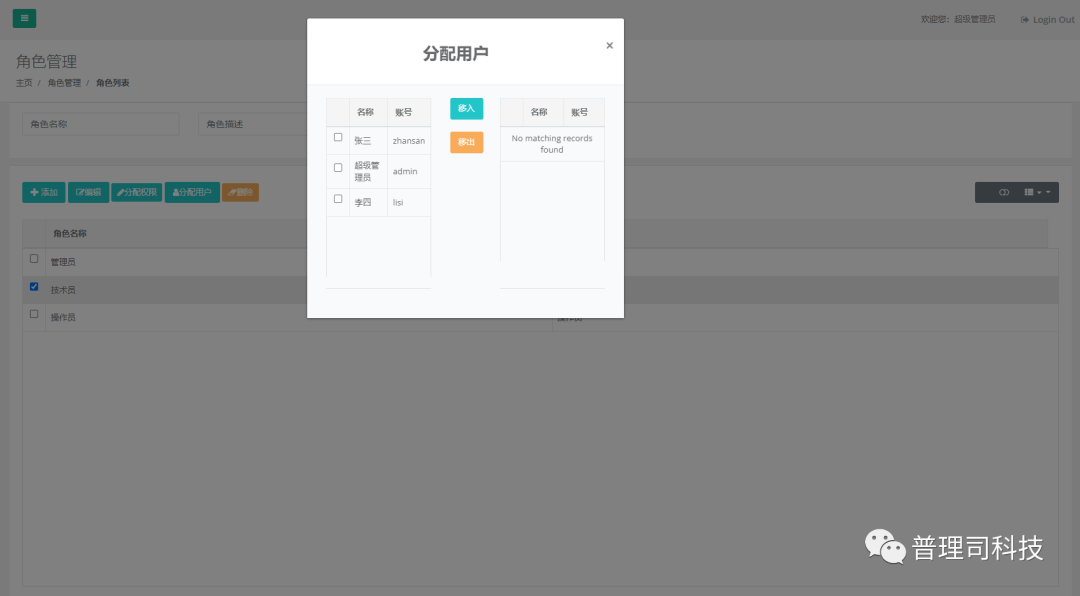The width and height of the screenshot is (1080, 596).
Task: Check the 管理员 row checkbox
Action: [x=34, y=258]
